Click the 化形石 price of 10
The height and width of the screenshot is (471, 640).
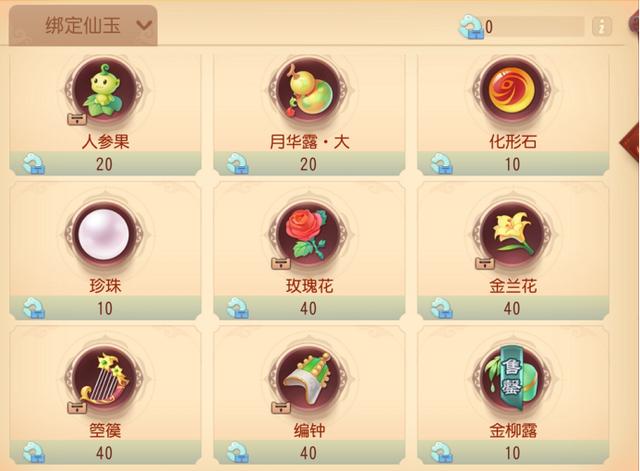pyautogui.click(x=513, y=164)
